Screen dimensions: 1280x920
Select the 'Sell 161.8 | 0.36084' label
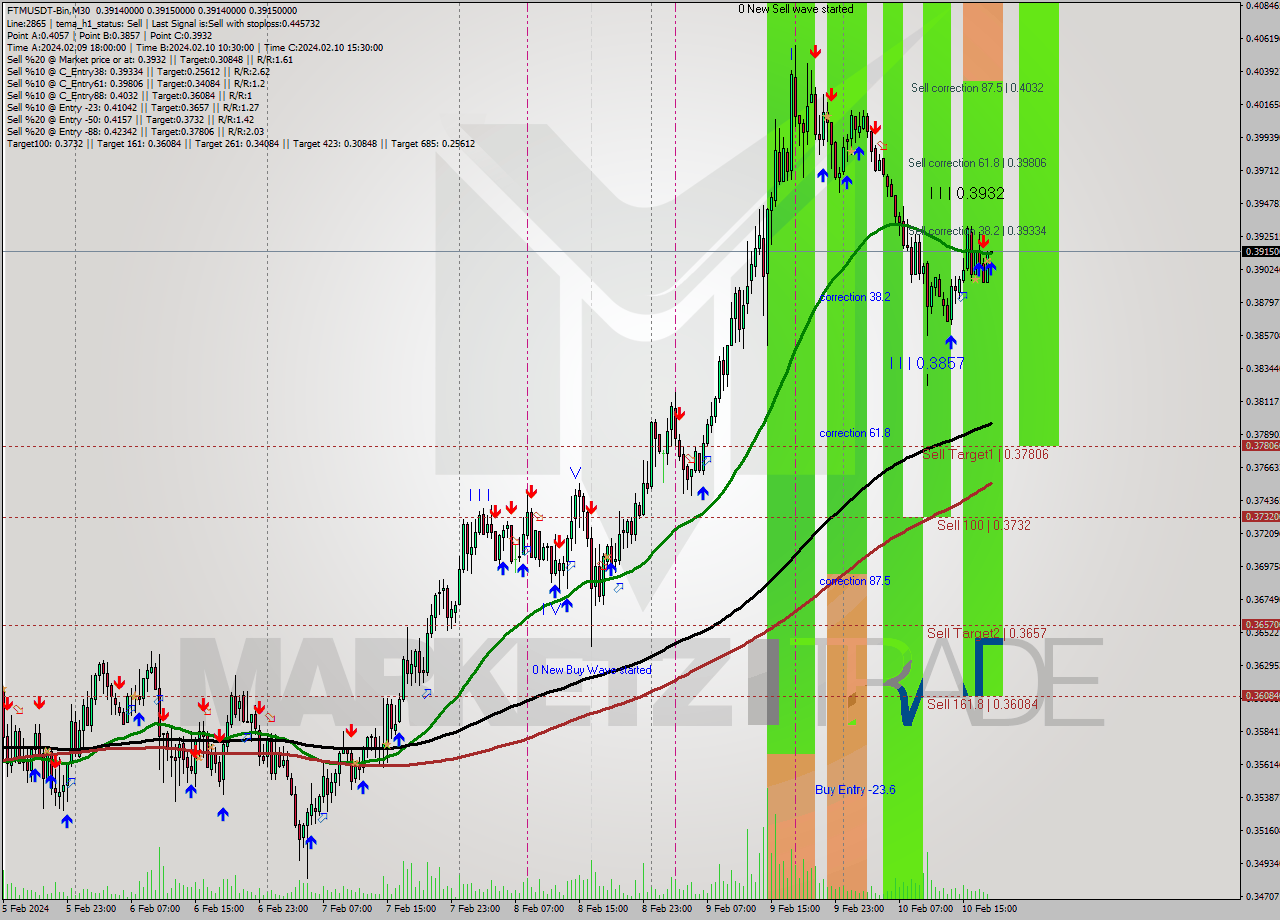pos(982,704)
